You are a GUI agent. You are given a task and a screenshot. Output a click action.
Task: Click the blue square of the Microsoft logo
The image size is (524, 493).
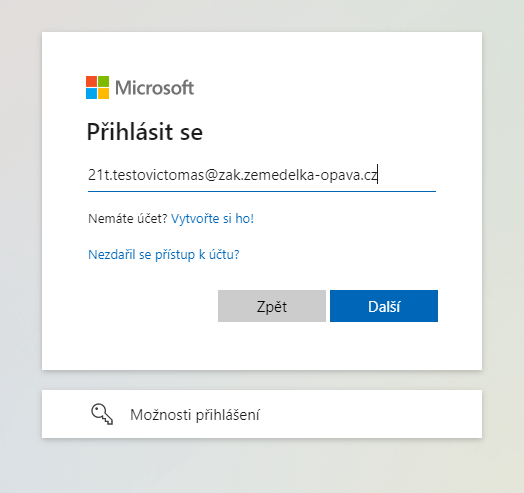pos(91,94)
